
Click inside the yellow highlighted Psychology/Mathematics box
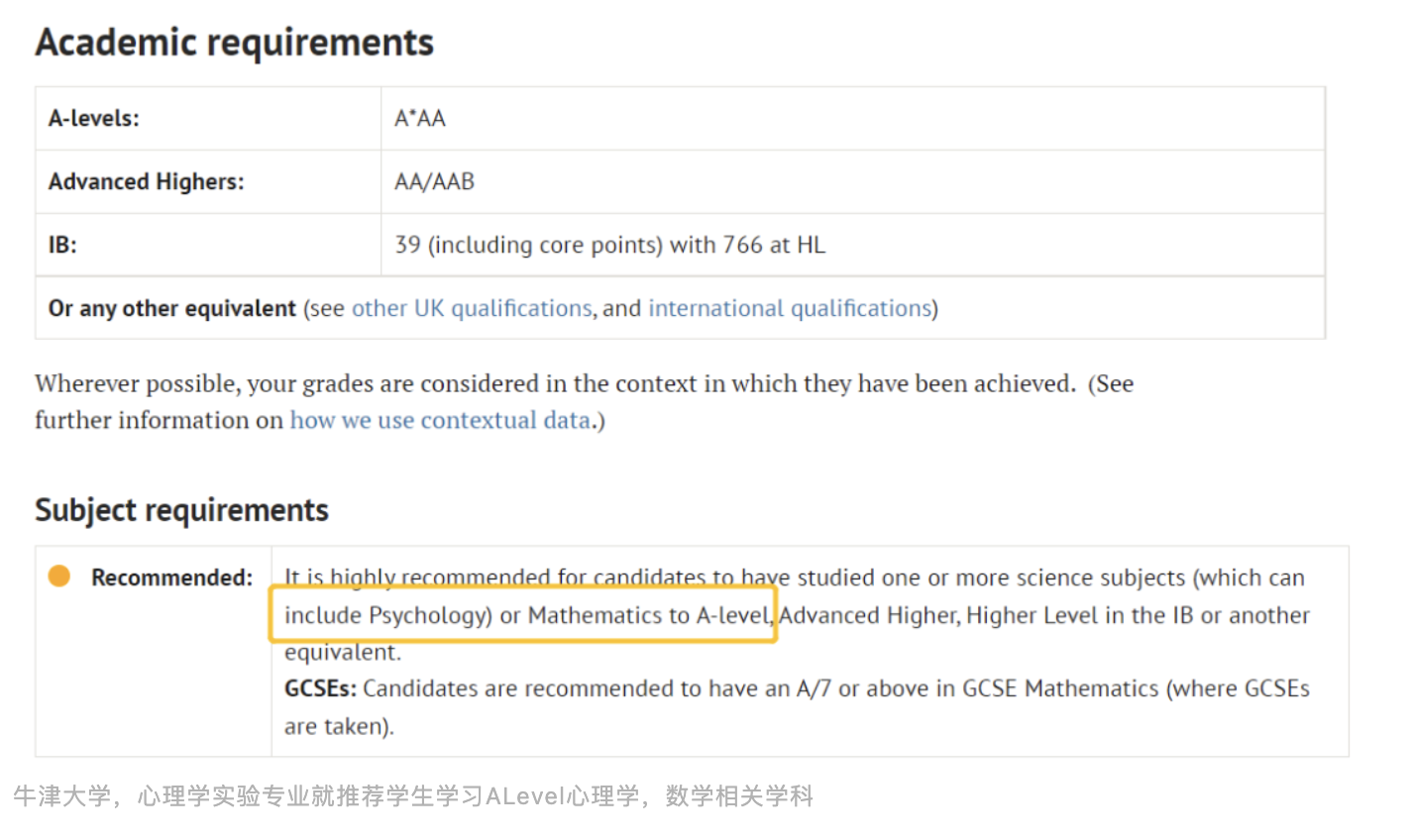tap(523, 615)
